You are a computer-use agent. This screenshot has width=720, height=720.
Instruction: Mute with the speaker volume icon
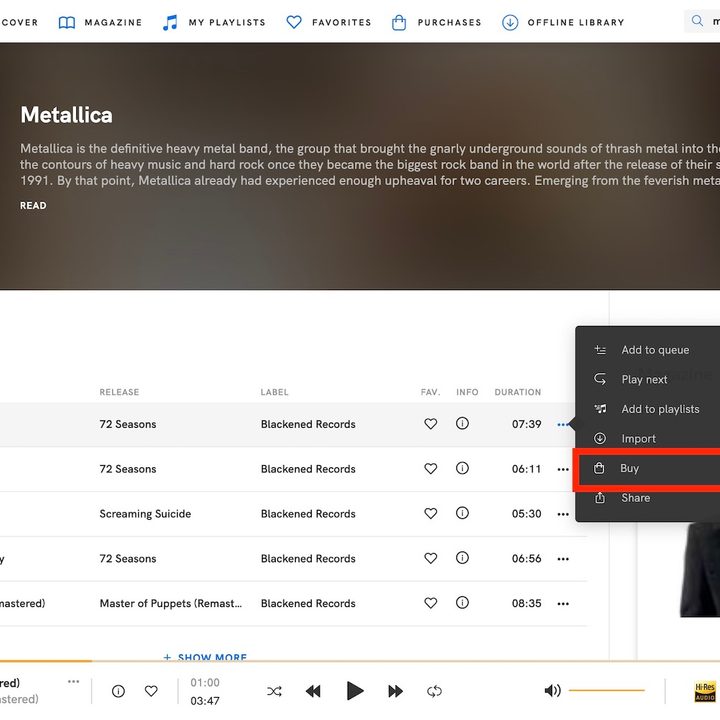[x=552, y=690]
